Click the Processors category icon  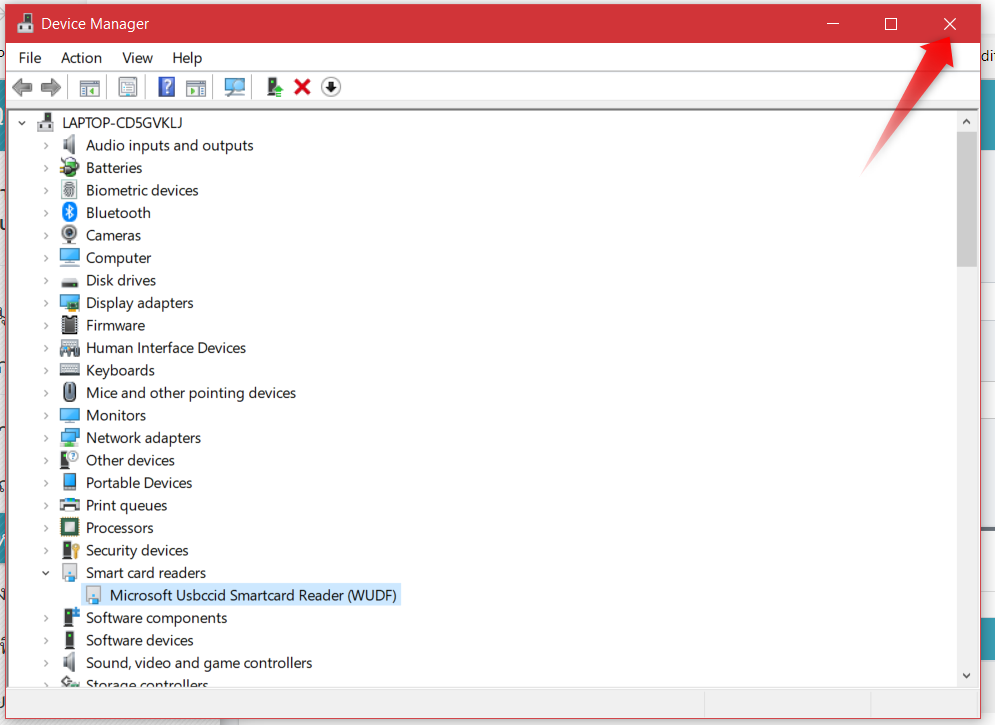tap(70, 527)
